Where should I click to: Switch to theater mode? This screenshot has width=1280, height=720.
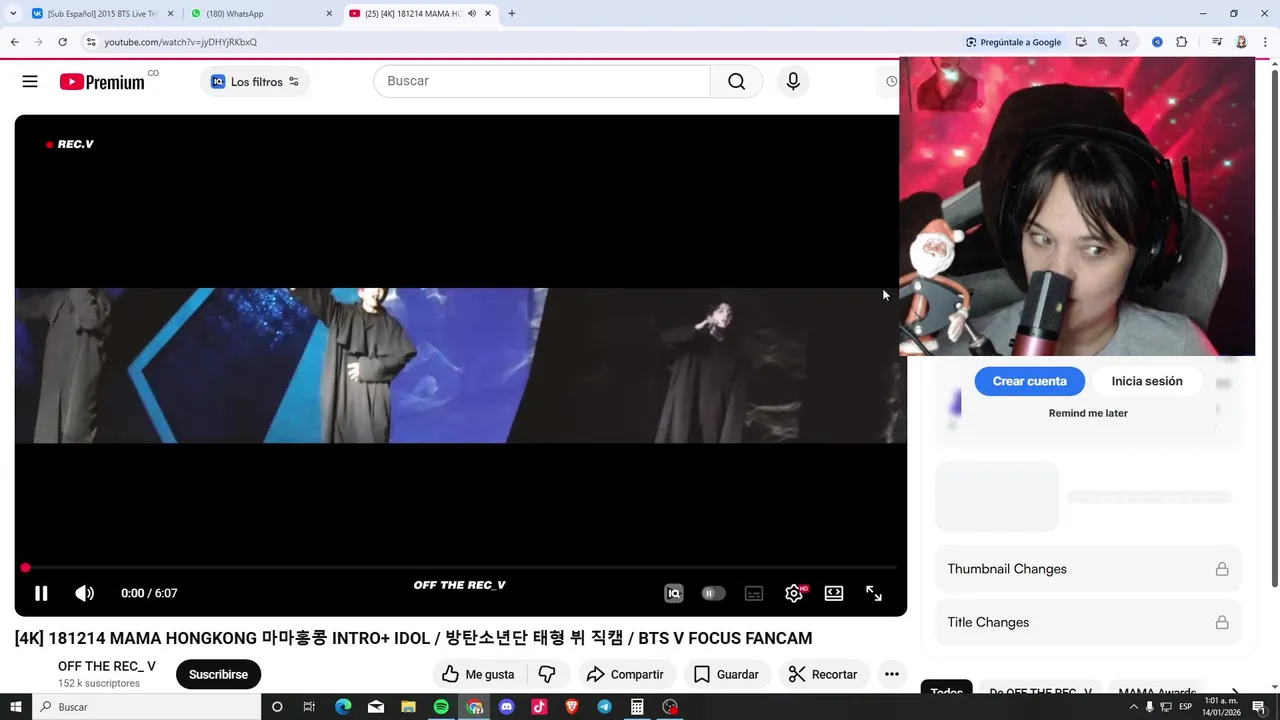[x=834, y=593]
